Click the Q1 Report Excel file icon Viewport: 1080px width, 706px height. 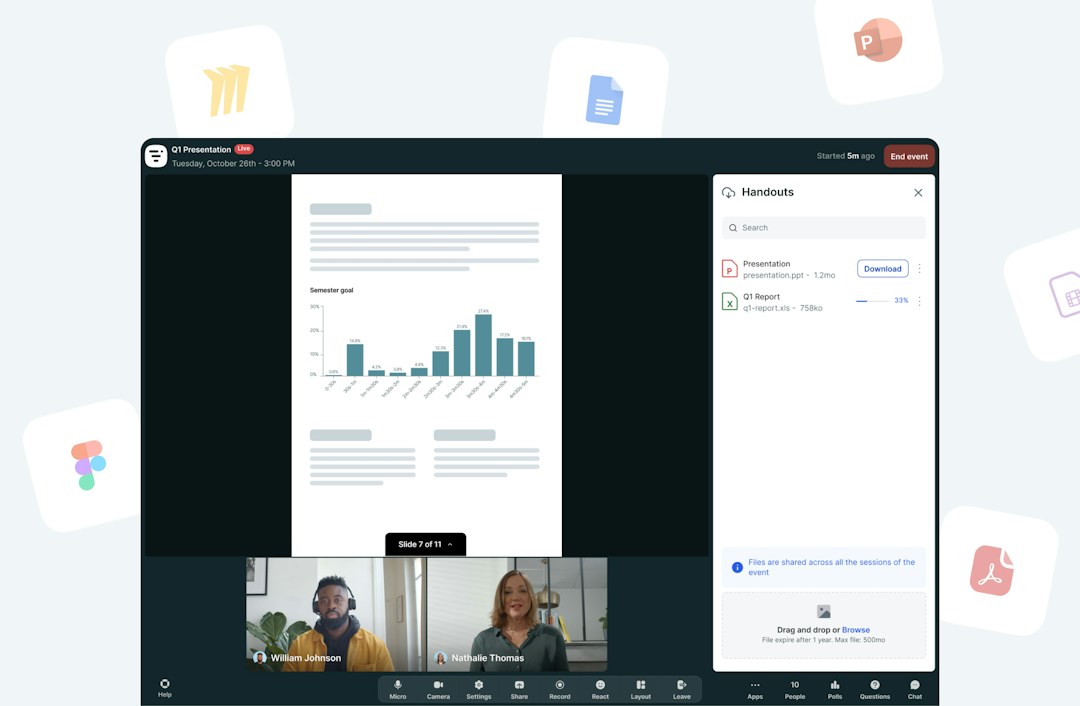[729, 302]
